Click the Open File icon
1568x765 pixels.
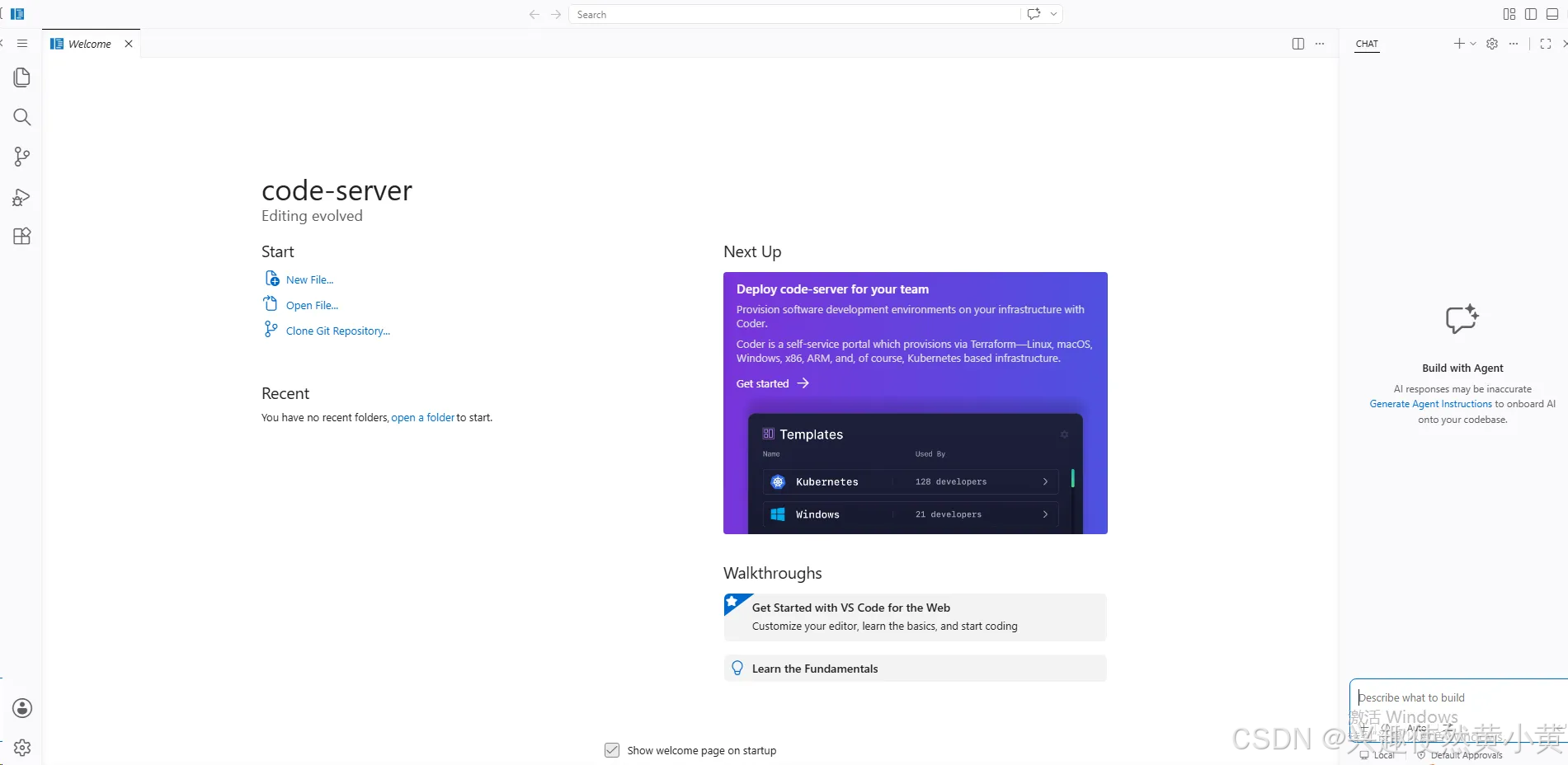(x=271, y=304)
